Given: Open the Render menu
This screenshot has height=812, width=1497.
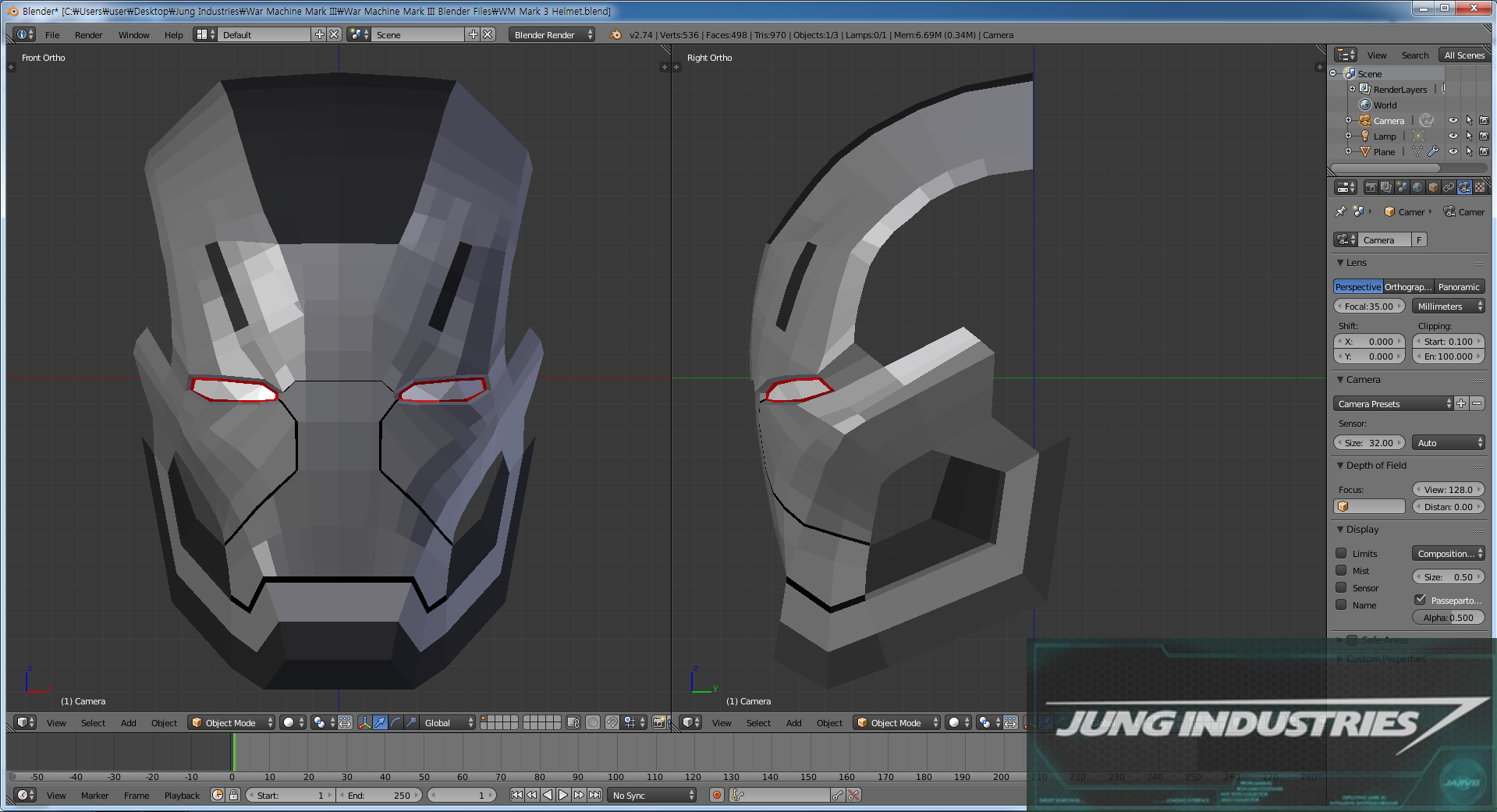Looking at the screenshot, I should click(x=88, y=35).
